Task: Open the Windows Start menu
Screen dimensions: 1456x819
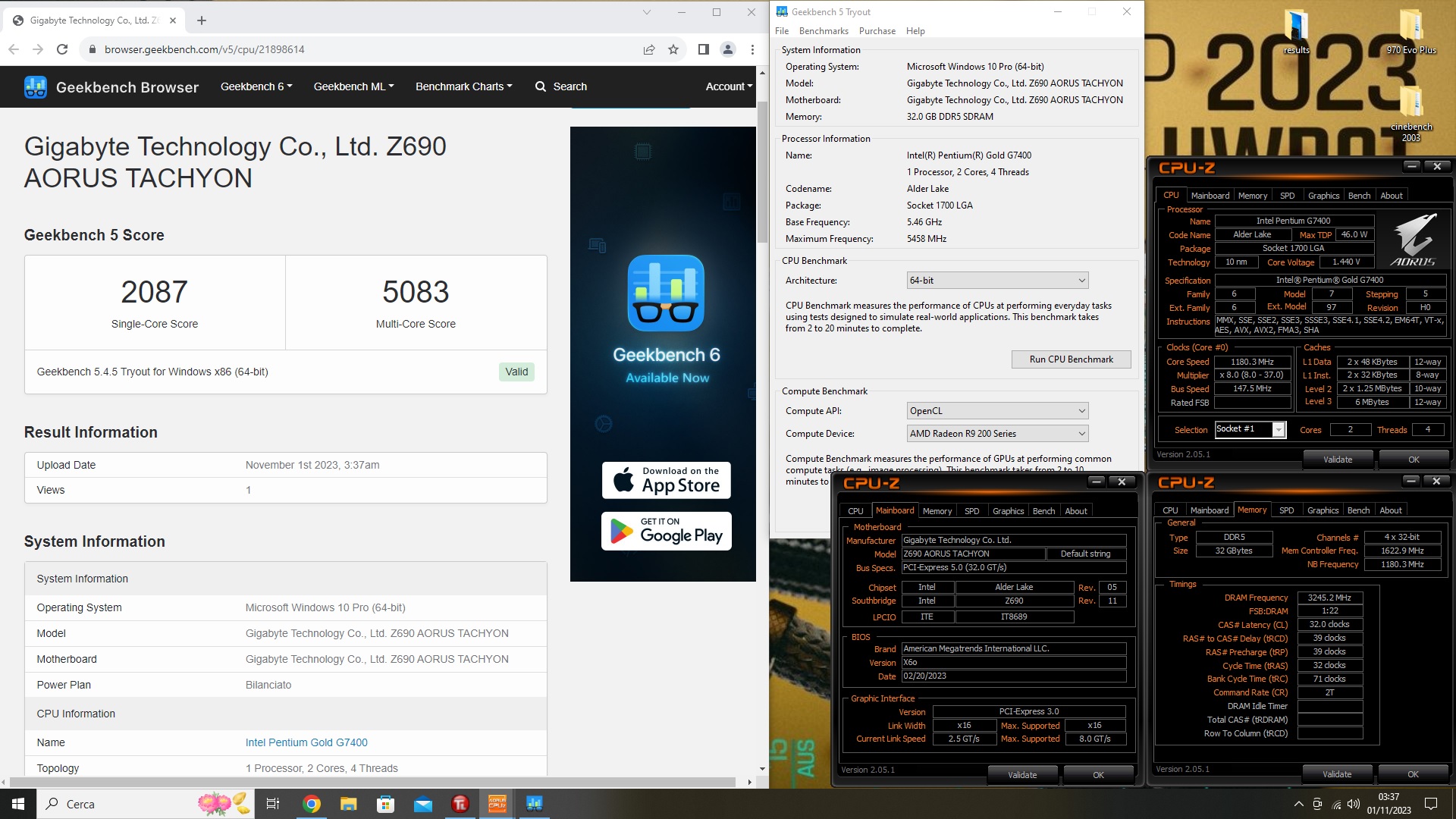Action: point(18,804)
